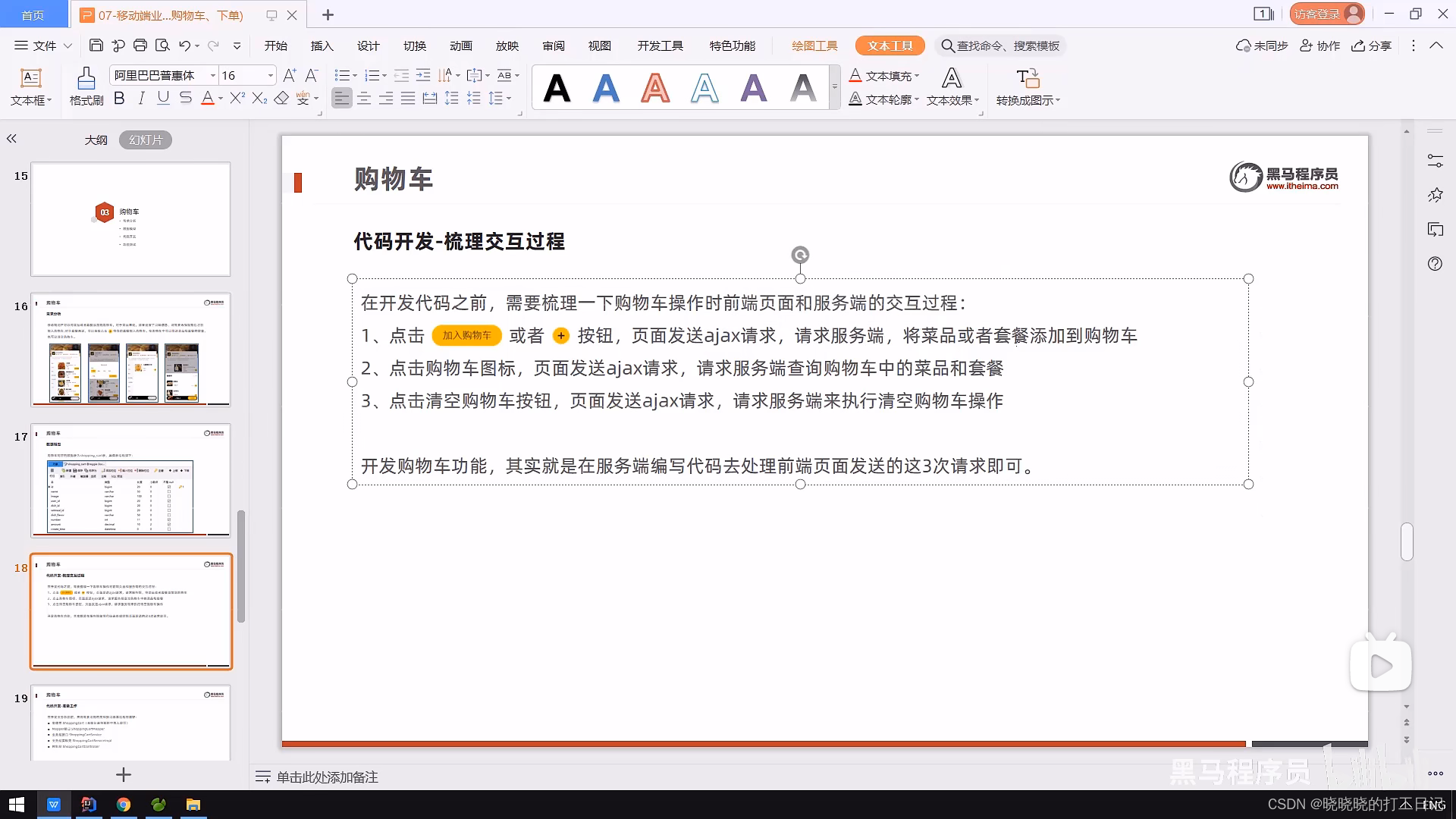Switch to the 绘图工具 tab
This screenshot has height=819, width=1456.
[814, 45]
